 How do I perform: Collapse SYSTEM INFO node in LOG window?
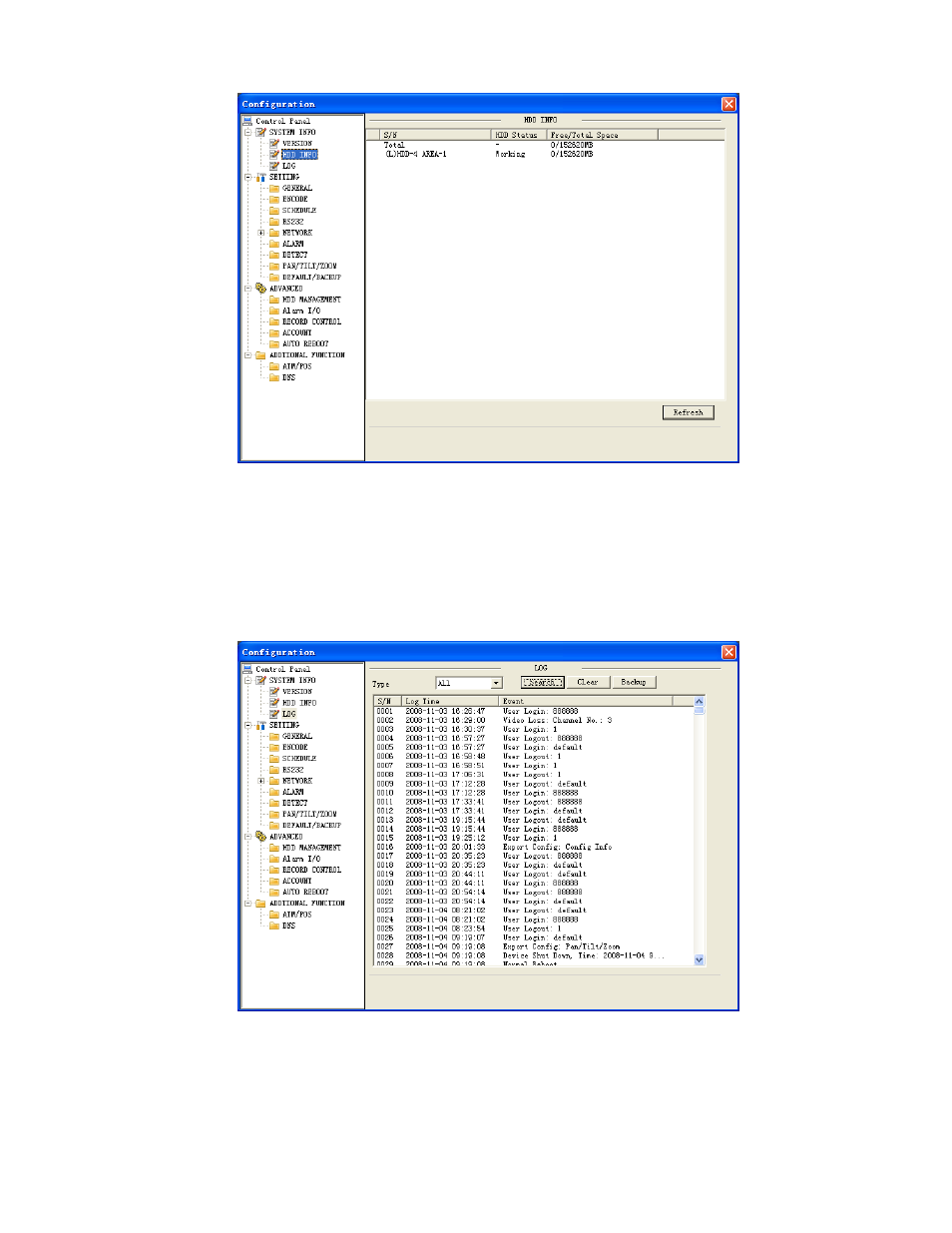point(247,680)
